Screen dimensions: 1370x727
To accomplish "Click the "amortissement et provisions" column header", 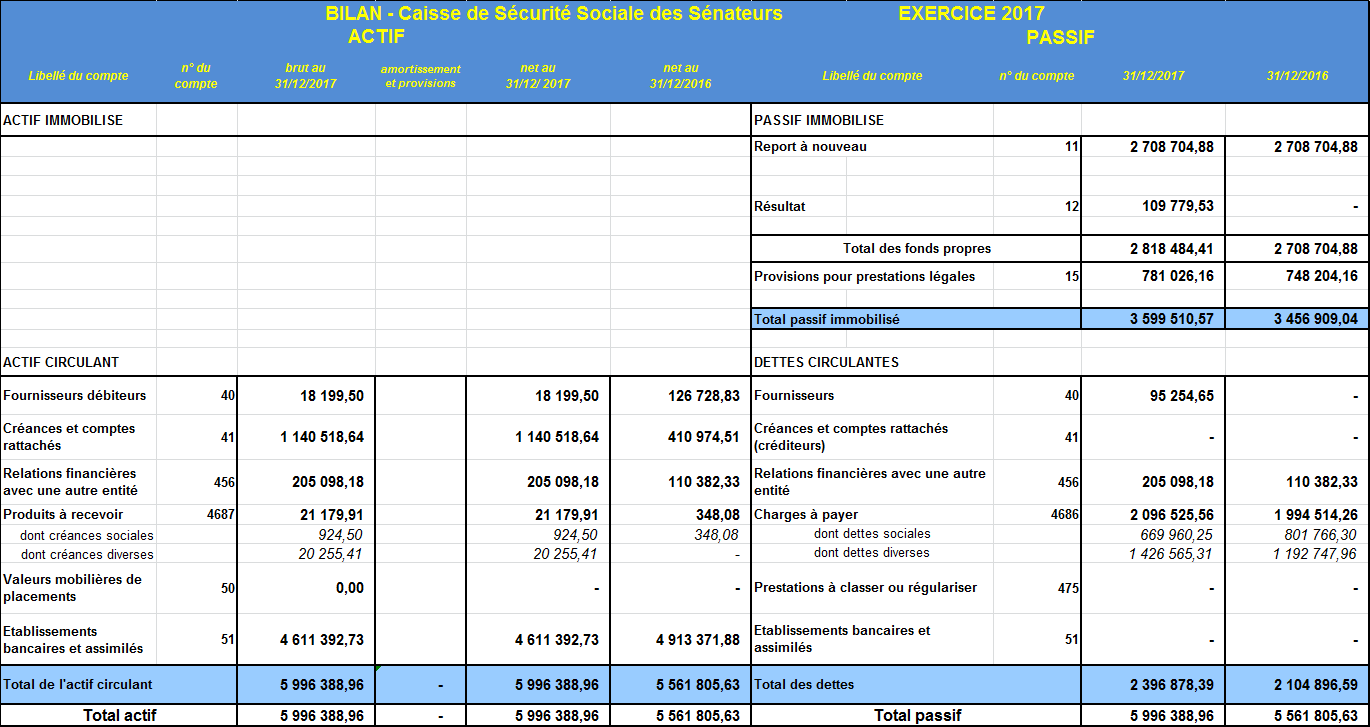I will click(x=421, y=76).
